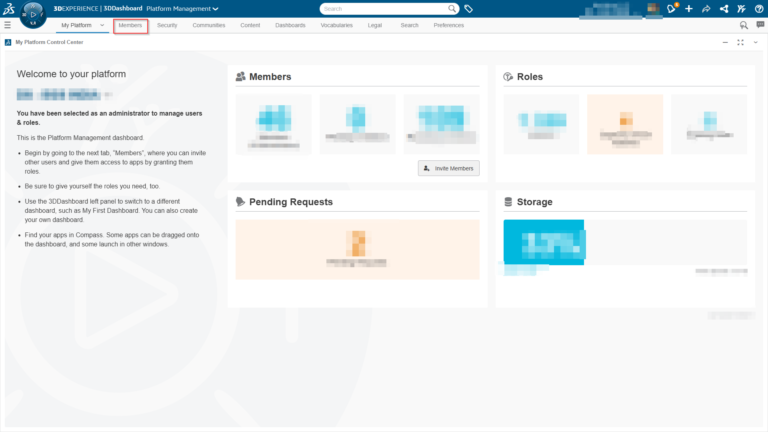768x432 pixels.
Task: Open the hamburger side panel menu
Action: [x=7, y=25]
